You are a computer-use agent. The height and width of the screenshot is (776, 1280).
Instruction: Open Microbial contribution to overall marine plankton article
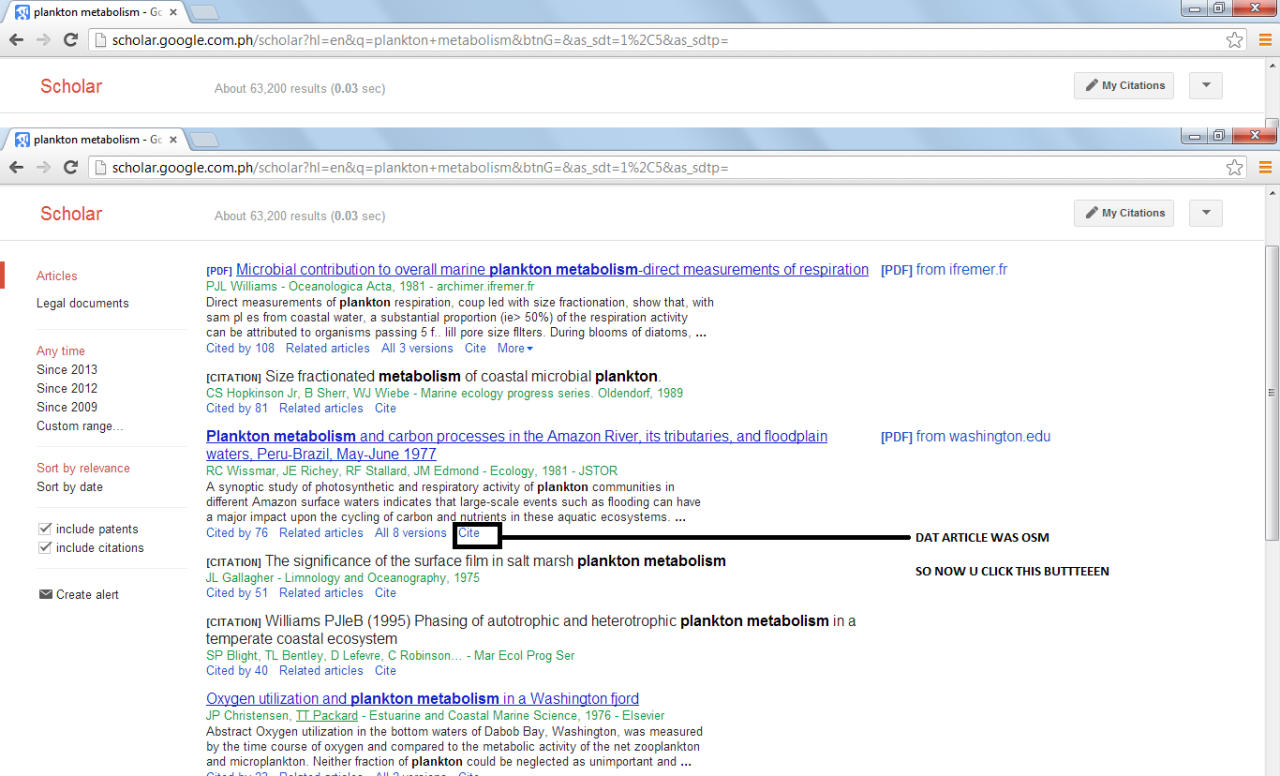coord(552,269)
